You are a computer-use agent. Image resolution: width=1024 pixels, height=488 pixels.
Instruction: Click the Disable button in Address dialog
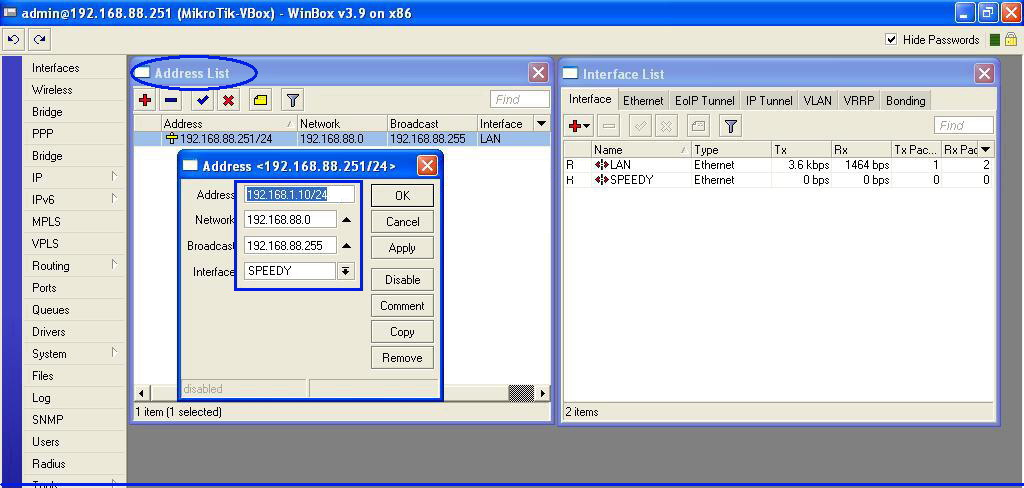[402, 280]
